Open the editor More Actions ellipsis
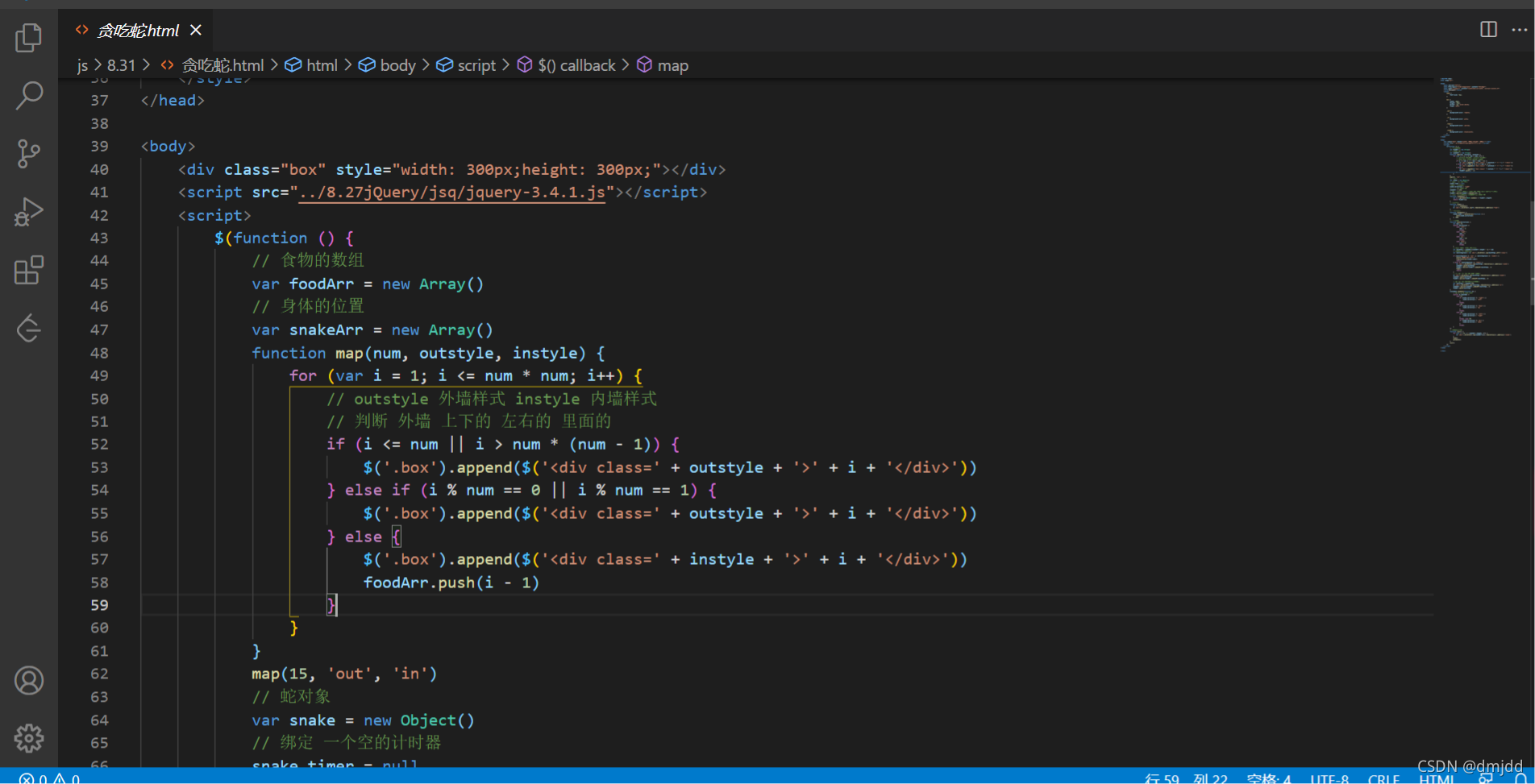1535x784 pixels. click(x=1520, y=30)
